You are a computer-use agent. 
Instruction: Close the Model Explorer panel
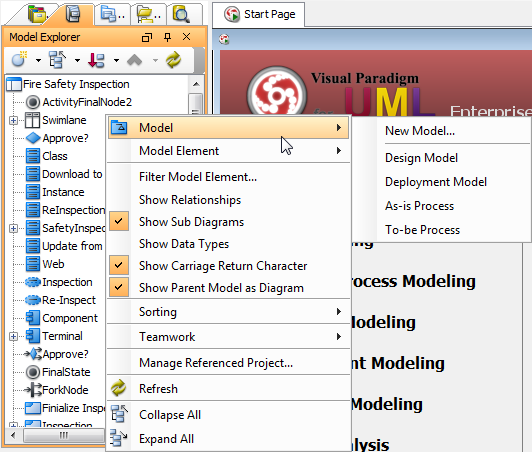(186, 37)
